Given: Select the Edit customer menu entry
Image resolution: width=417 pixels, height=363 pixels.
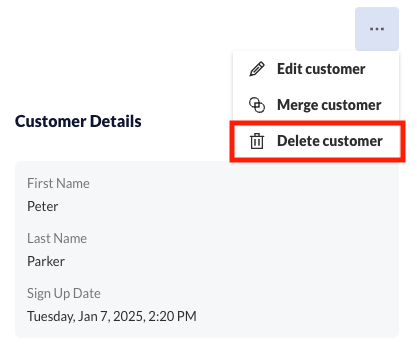Looking at the screenshot, I should [x=316, y=69].
